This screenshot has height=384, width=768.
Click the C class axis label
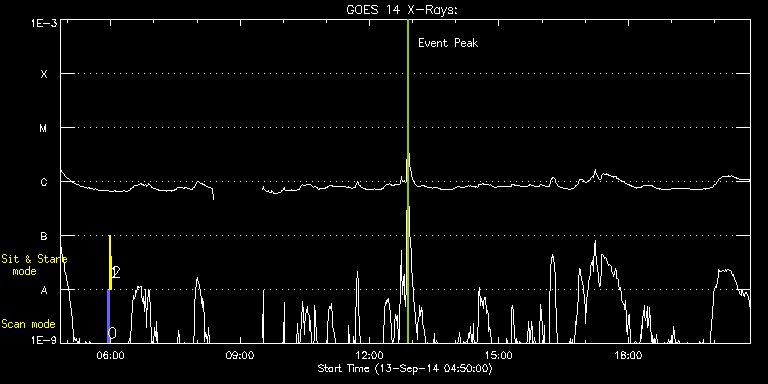click(44, 182)
